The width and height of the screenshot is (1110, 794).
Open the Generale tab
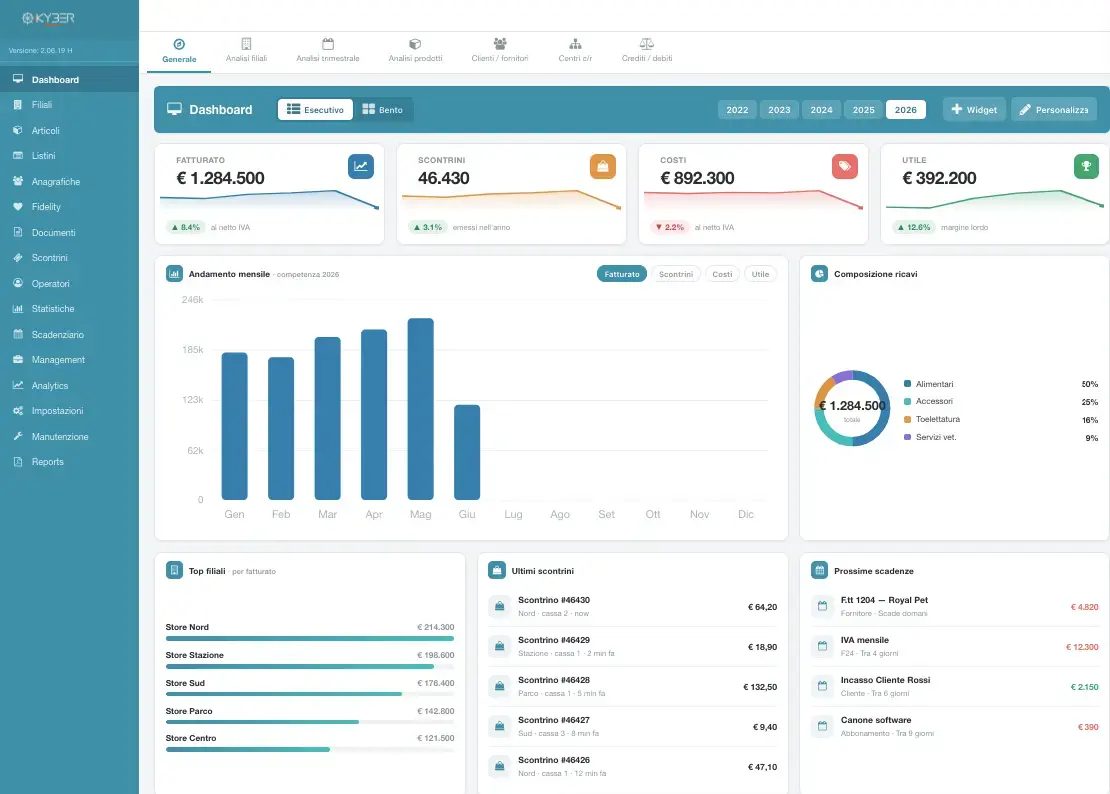(x=179, y=52)
